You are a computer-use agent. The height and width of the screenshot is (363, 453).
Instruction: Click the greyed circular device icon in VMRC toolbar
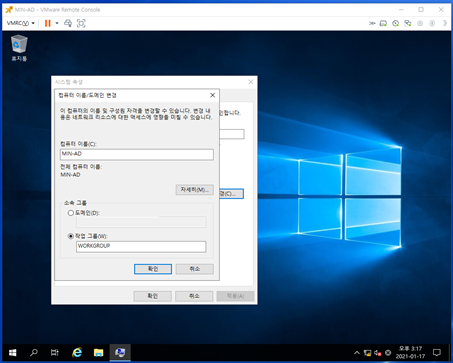[x=420, y=23]
